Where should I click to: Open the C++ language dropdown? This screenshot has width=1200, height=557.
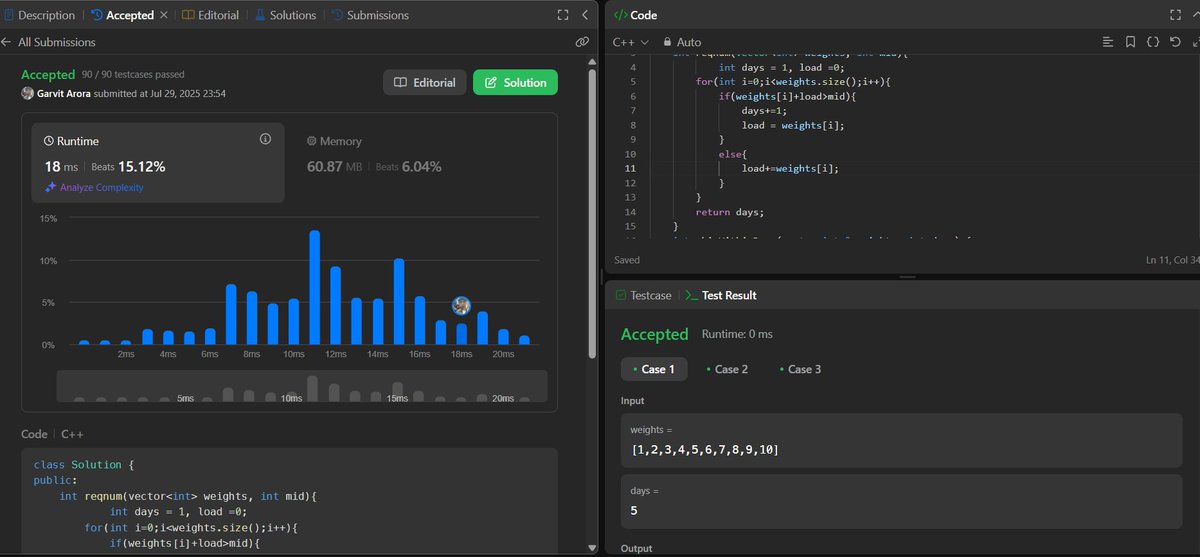631,42
